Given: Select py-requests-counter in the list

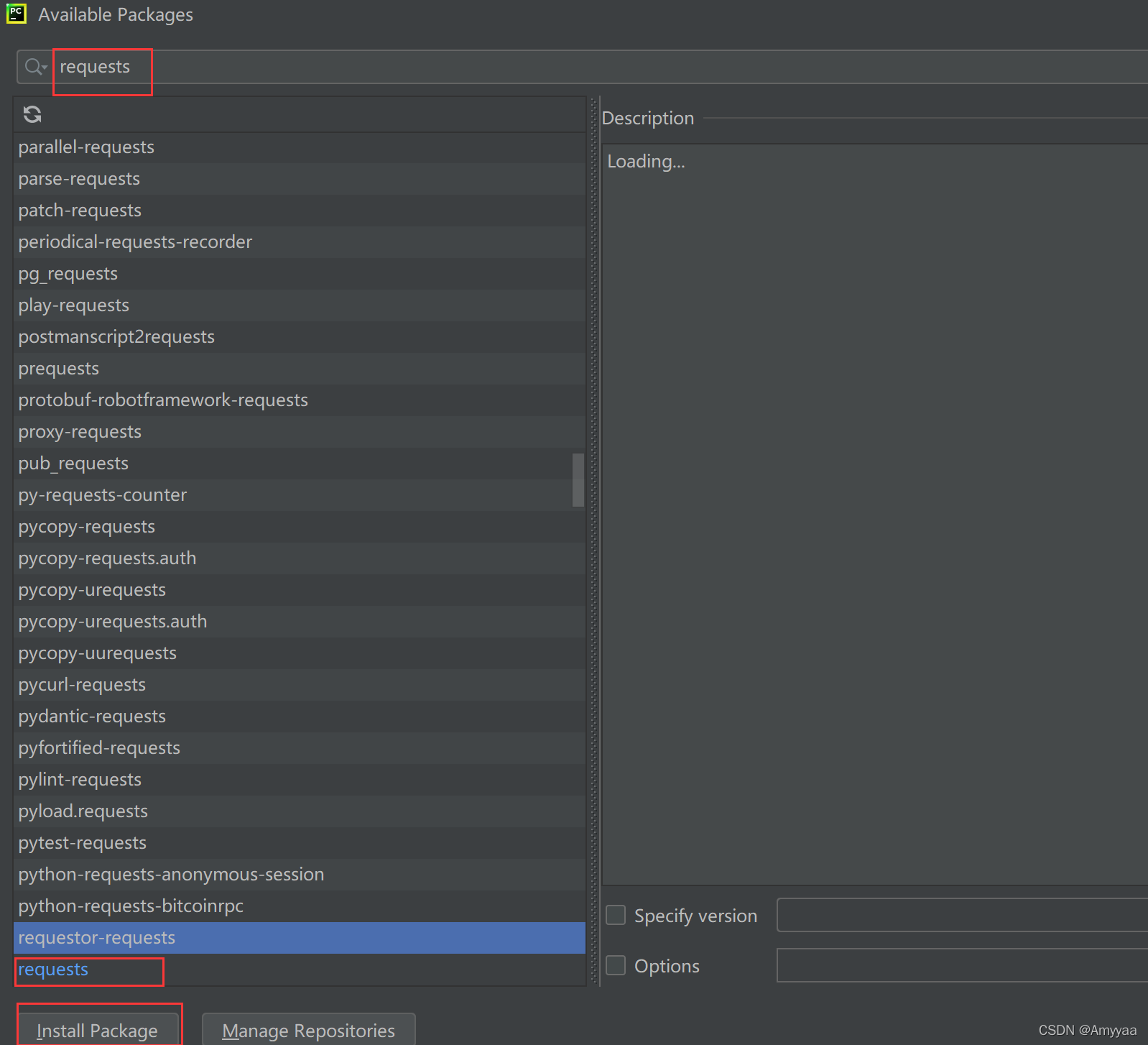Looking at the screenshot, I should pyautogui.click(x=300, y=495).
